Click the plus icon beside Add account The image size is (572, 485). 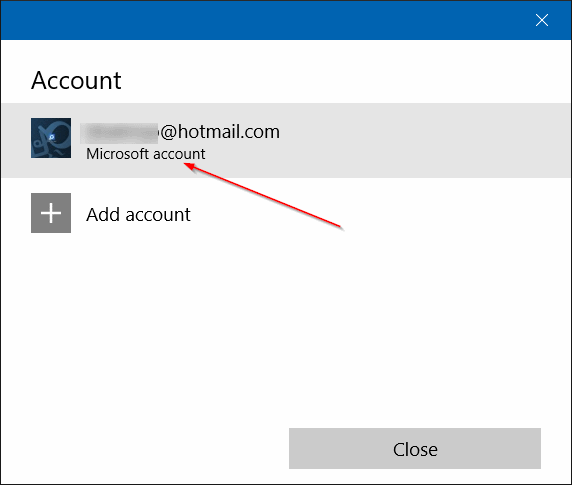(51, 213)
